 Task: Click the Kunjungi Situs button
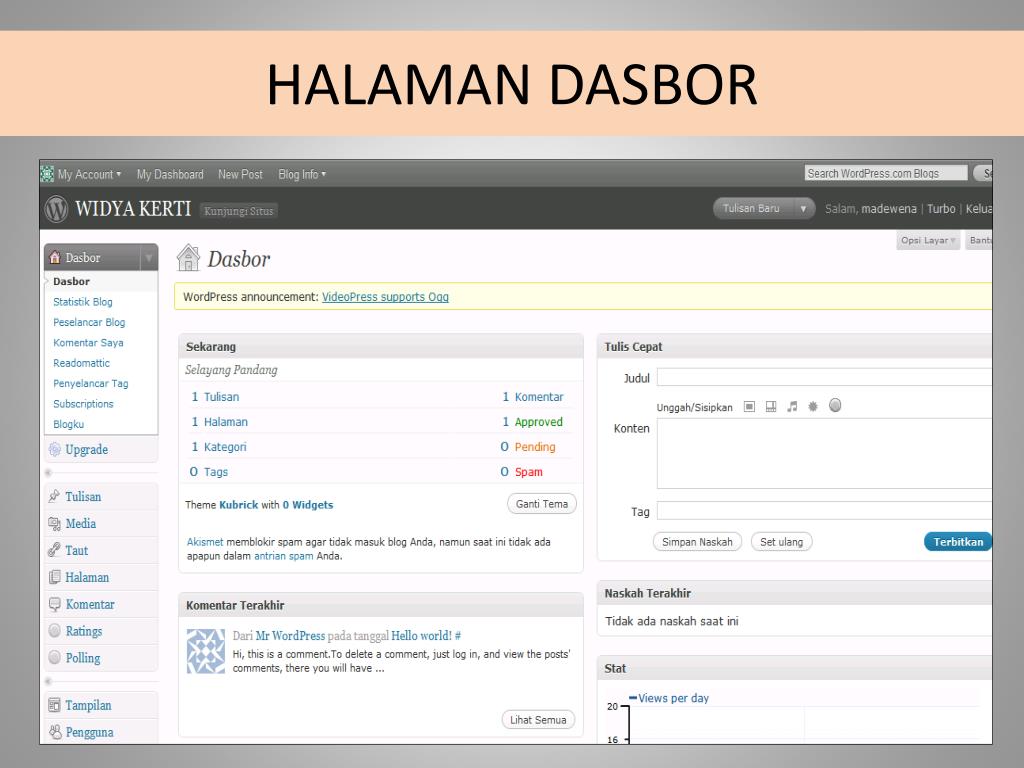[238, 211]
